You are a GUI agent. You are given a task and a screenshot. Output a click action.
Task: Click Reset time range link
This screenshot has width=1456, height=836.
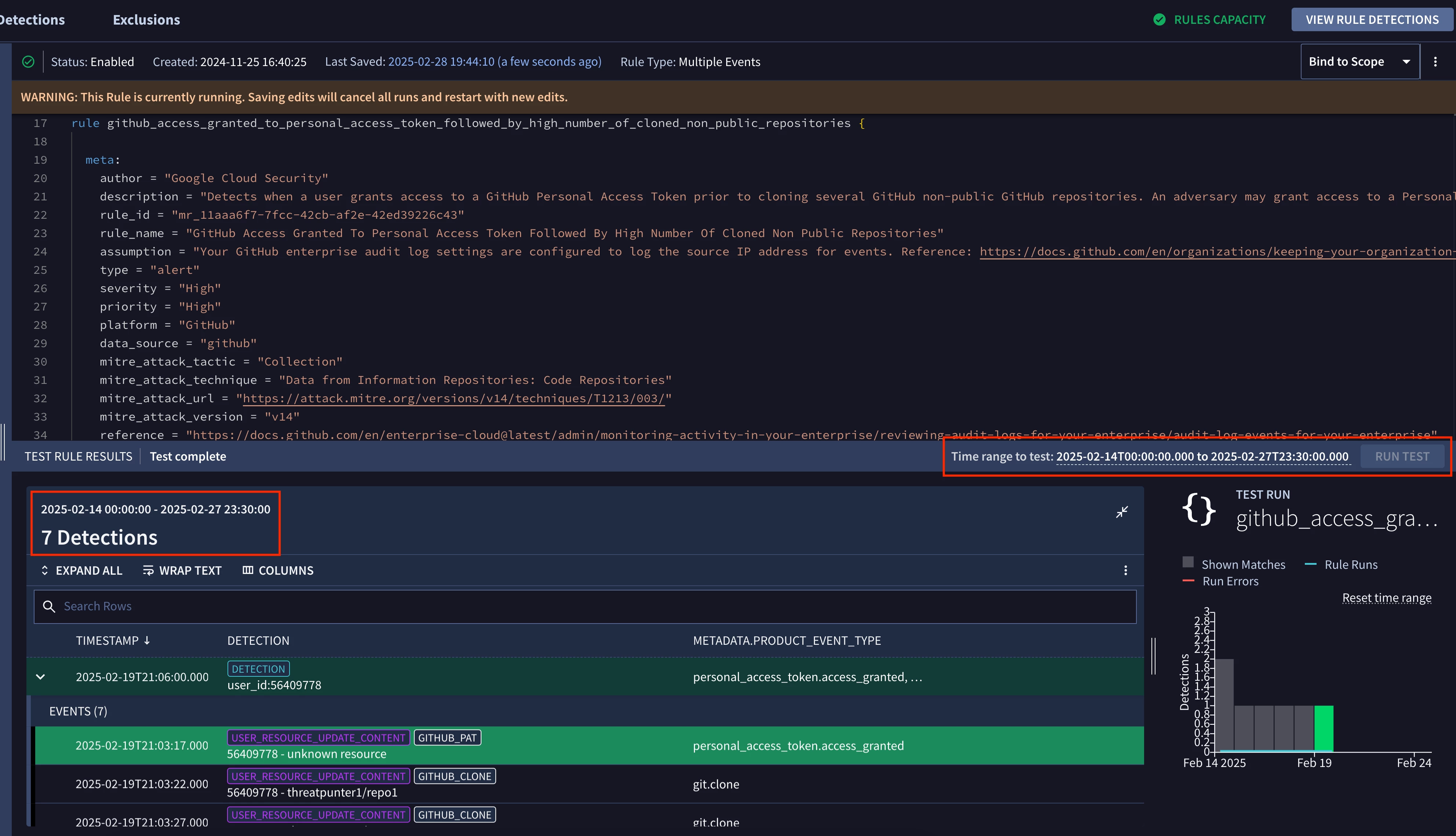pyautogui.click(x=1386, y=598)
